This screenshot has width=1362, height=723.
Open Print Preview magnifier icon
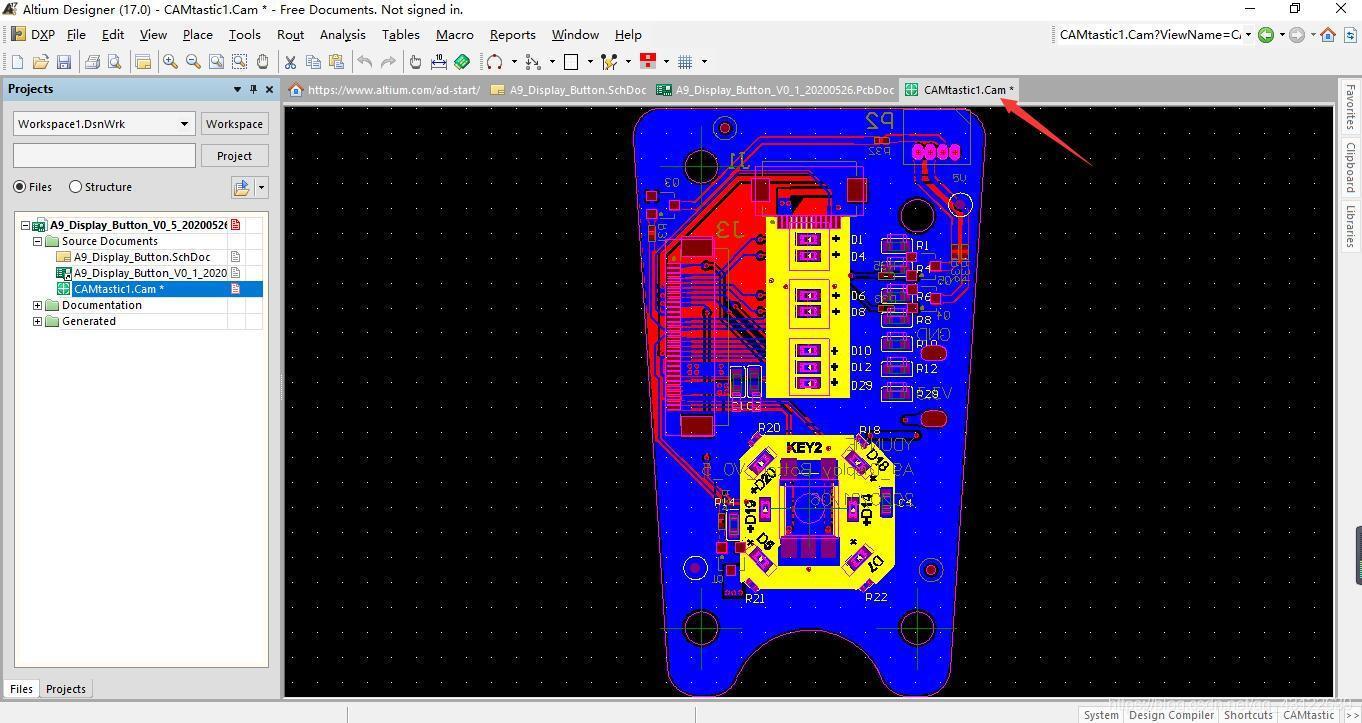pyautogui.click(x=114, y=62)
